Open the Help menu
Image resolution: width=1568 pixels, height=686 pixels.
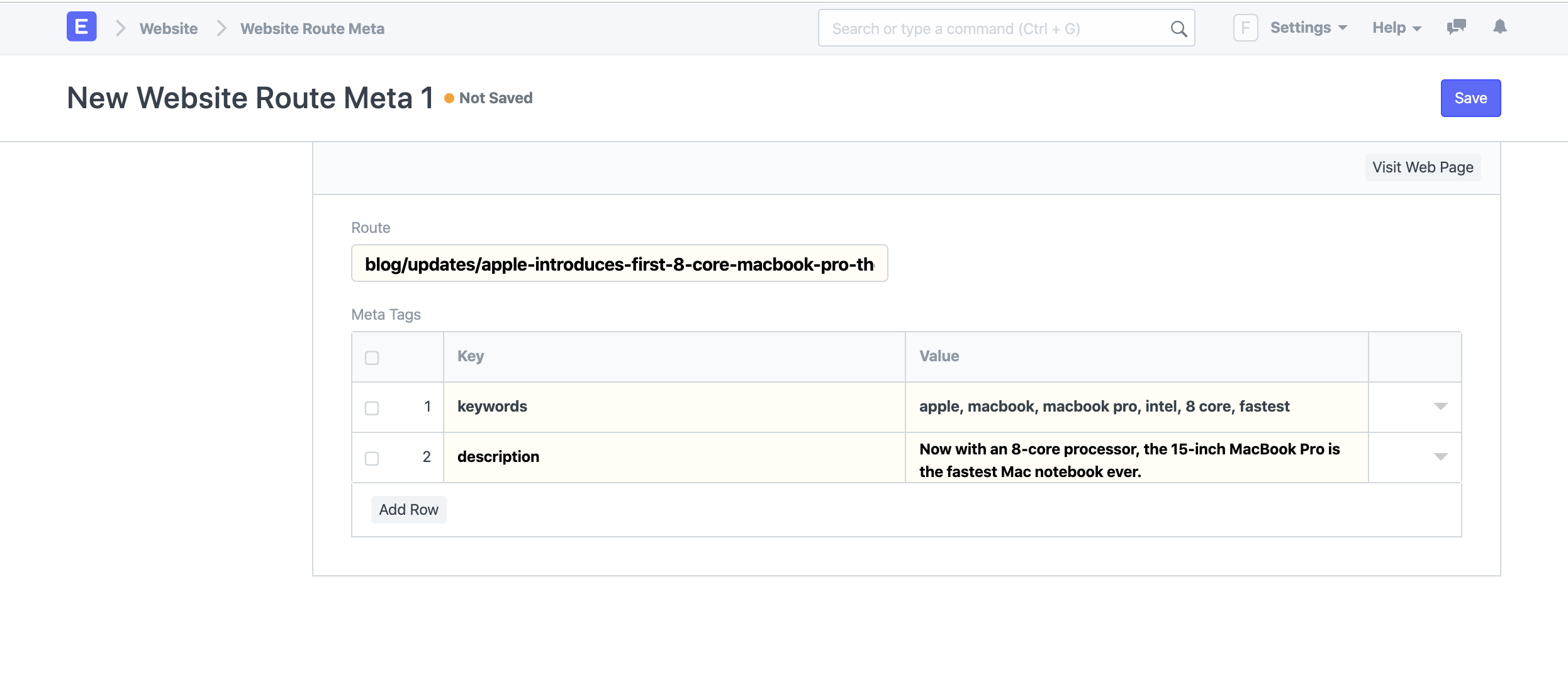coord(1396,28)
